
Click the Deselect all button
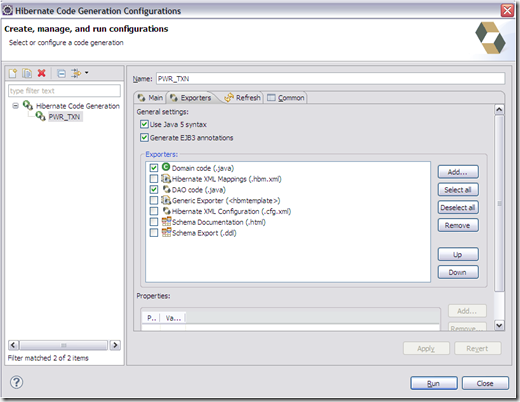point(458,207)
